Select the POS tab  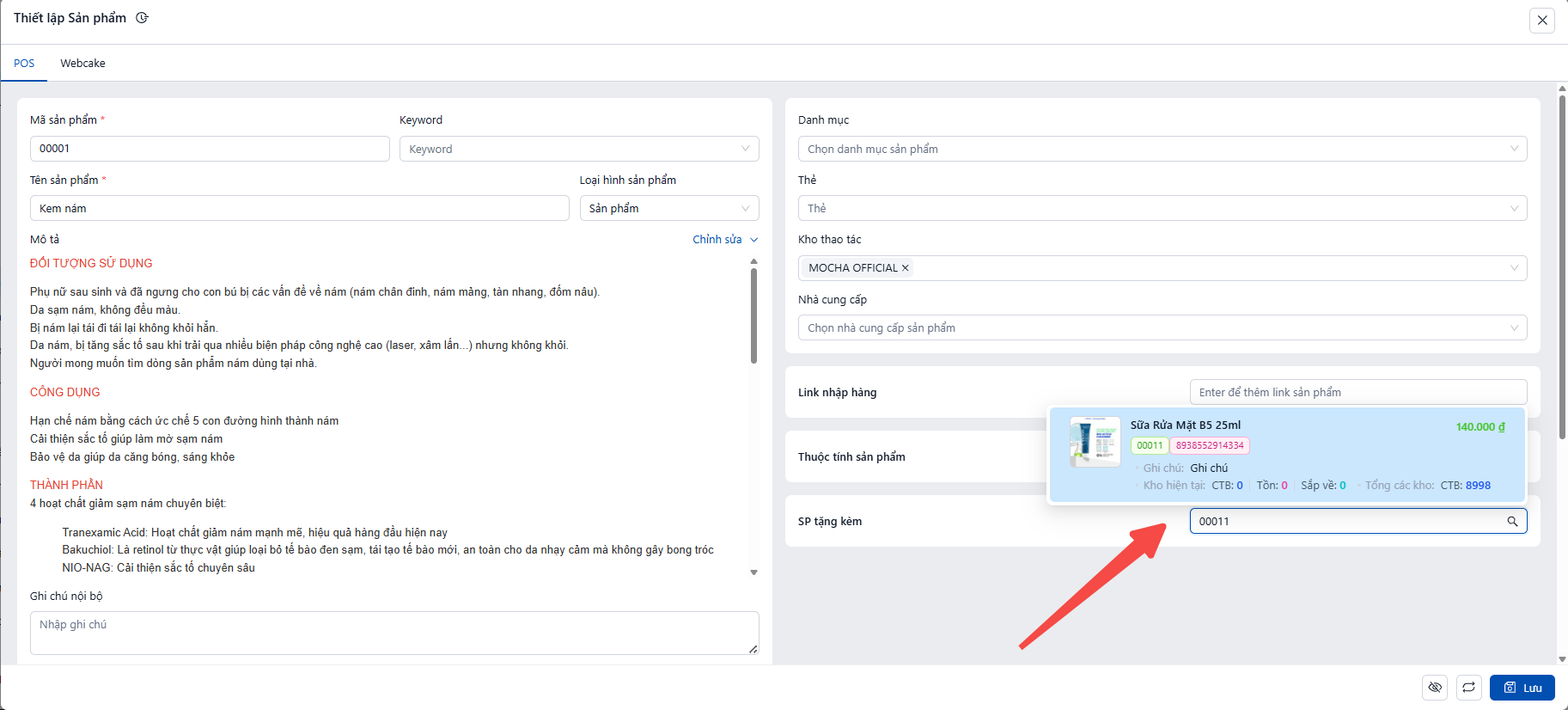[24, 64]
